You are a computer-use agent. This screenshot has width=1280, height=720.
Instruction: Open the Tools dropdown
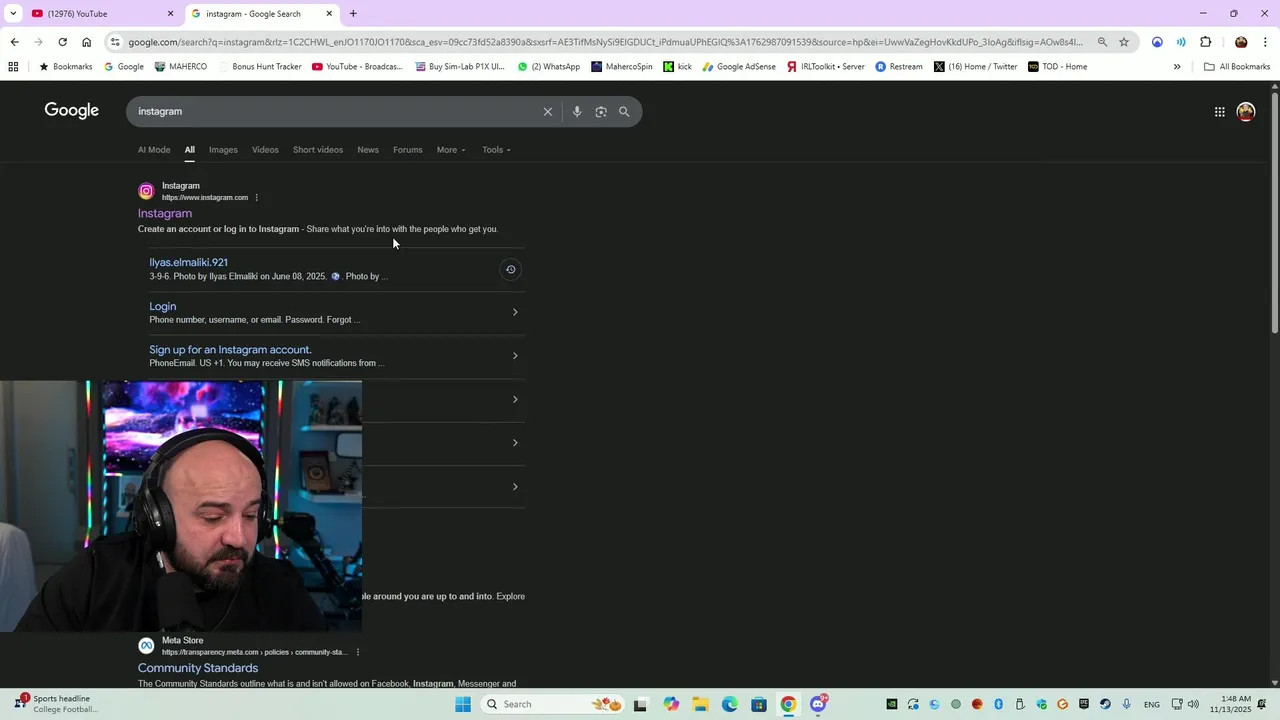(x=496, y=150)
